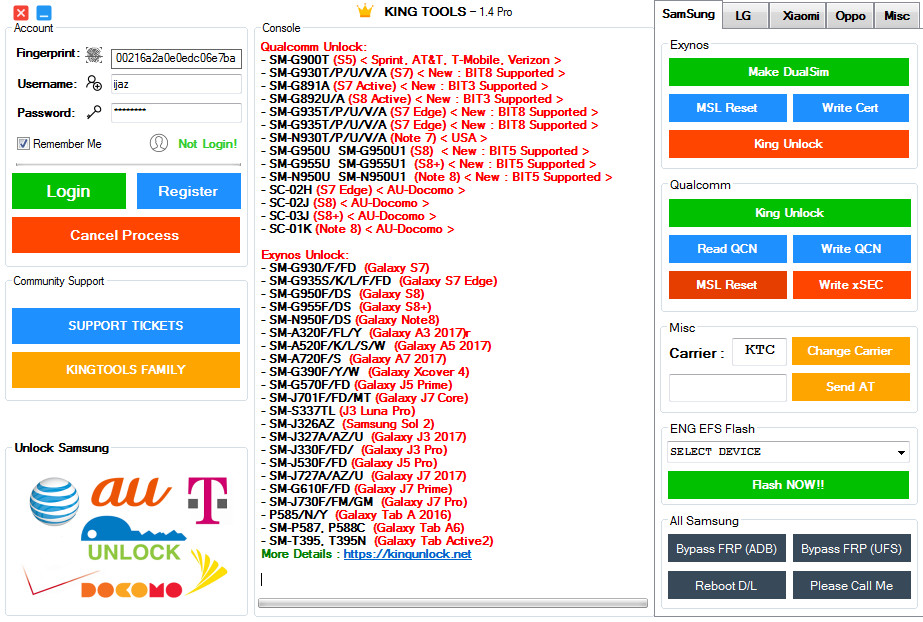Click the UNLOCK key graphic
Screen dimensions: 923x622
[x=134, y=539]
